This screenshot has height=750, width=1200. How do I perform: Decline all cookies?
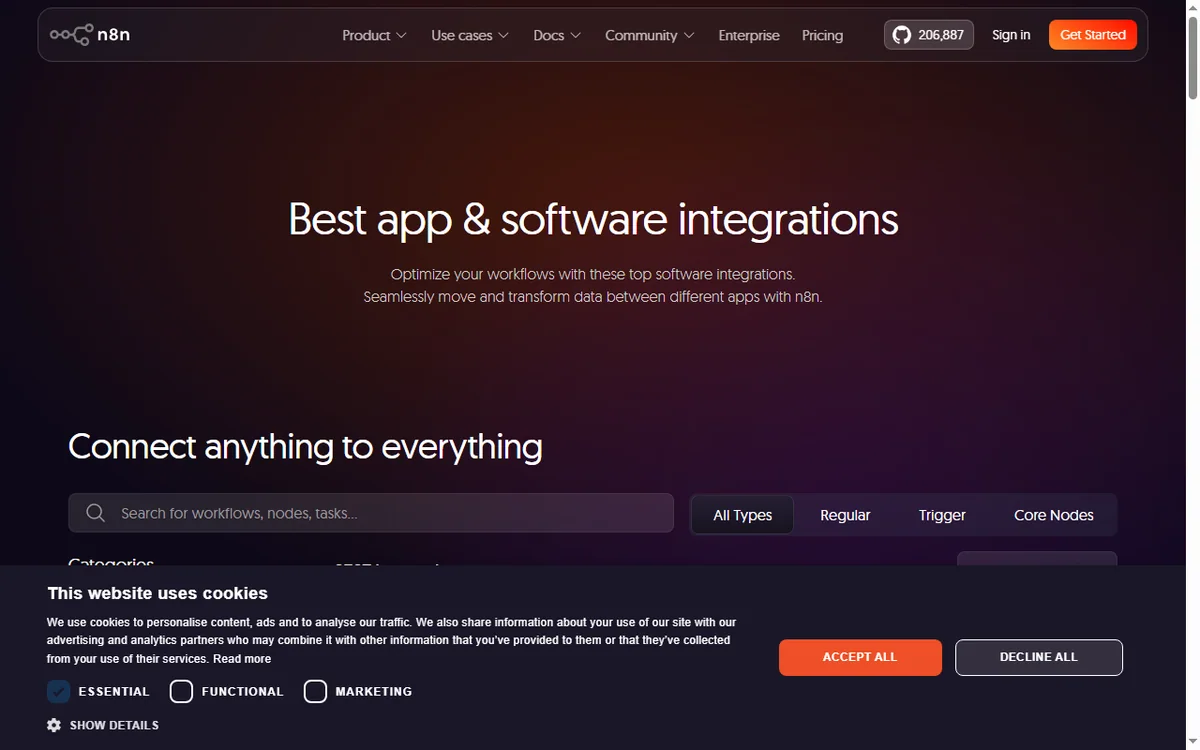point(1039,657)
